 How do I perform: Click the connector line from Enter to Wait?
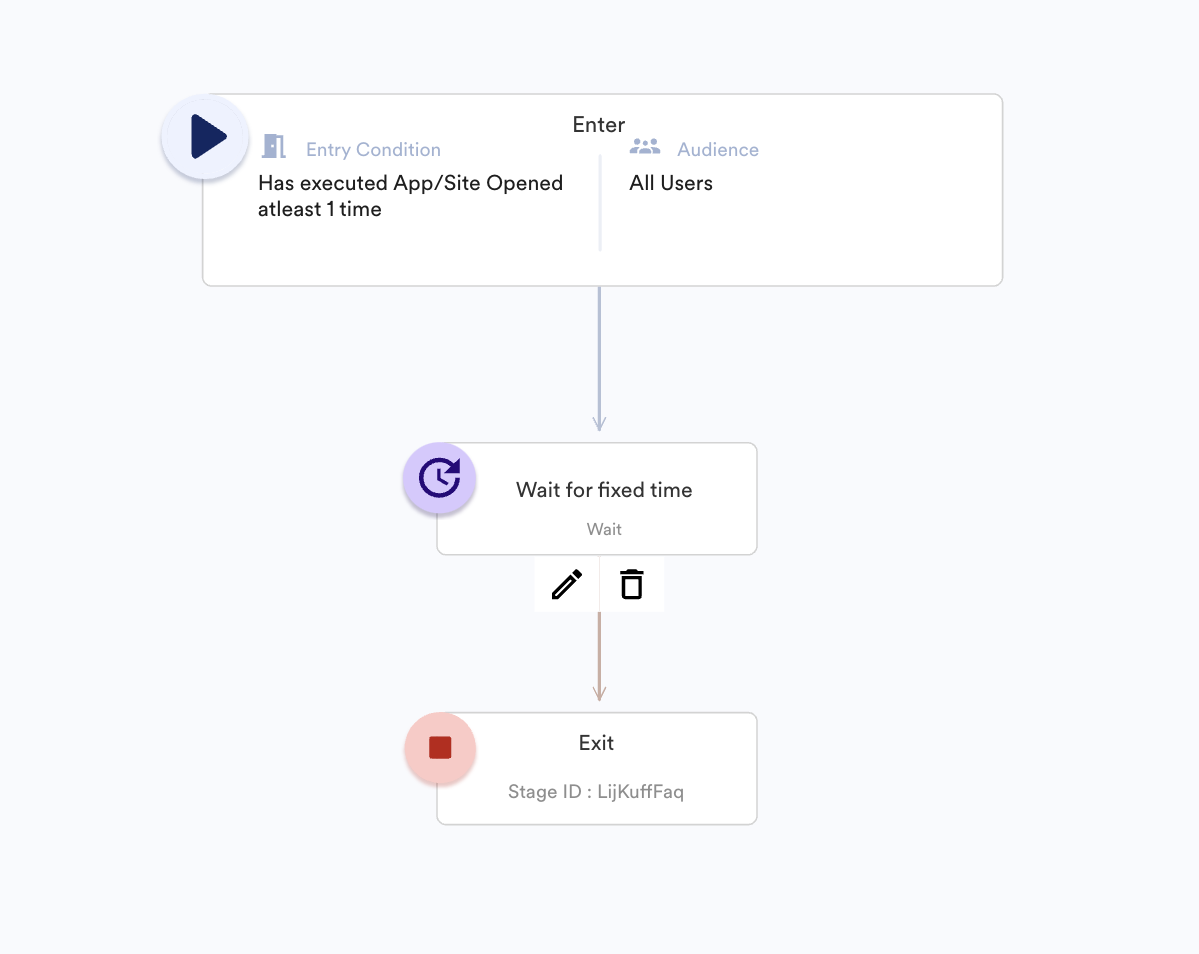pos(599,350)
